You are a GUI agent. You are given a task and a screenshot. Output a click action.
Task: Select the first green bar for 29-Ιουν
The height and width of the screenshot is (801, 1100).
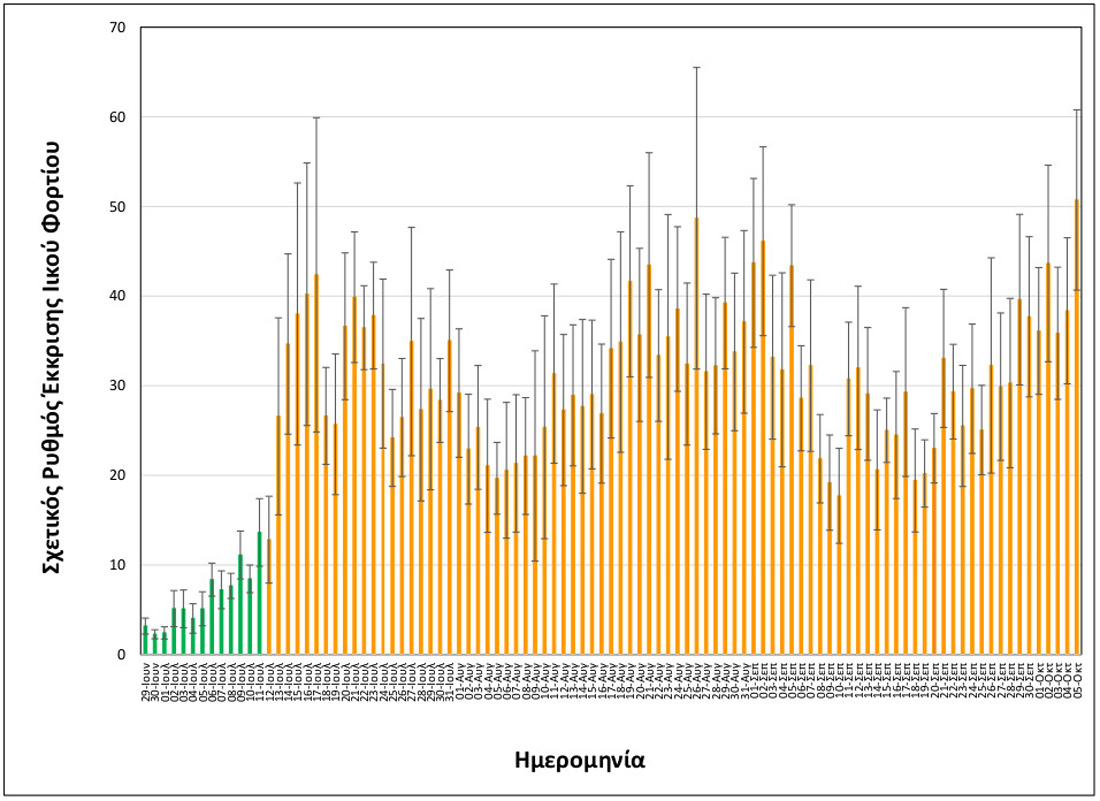click(145, 641)
